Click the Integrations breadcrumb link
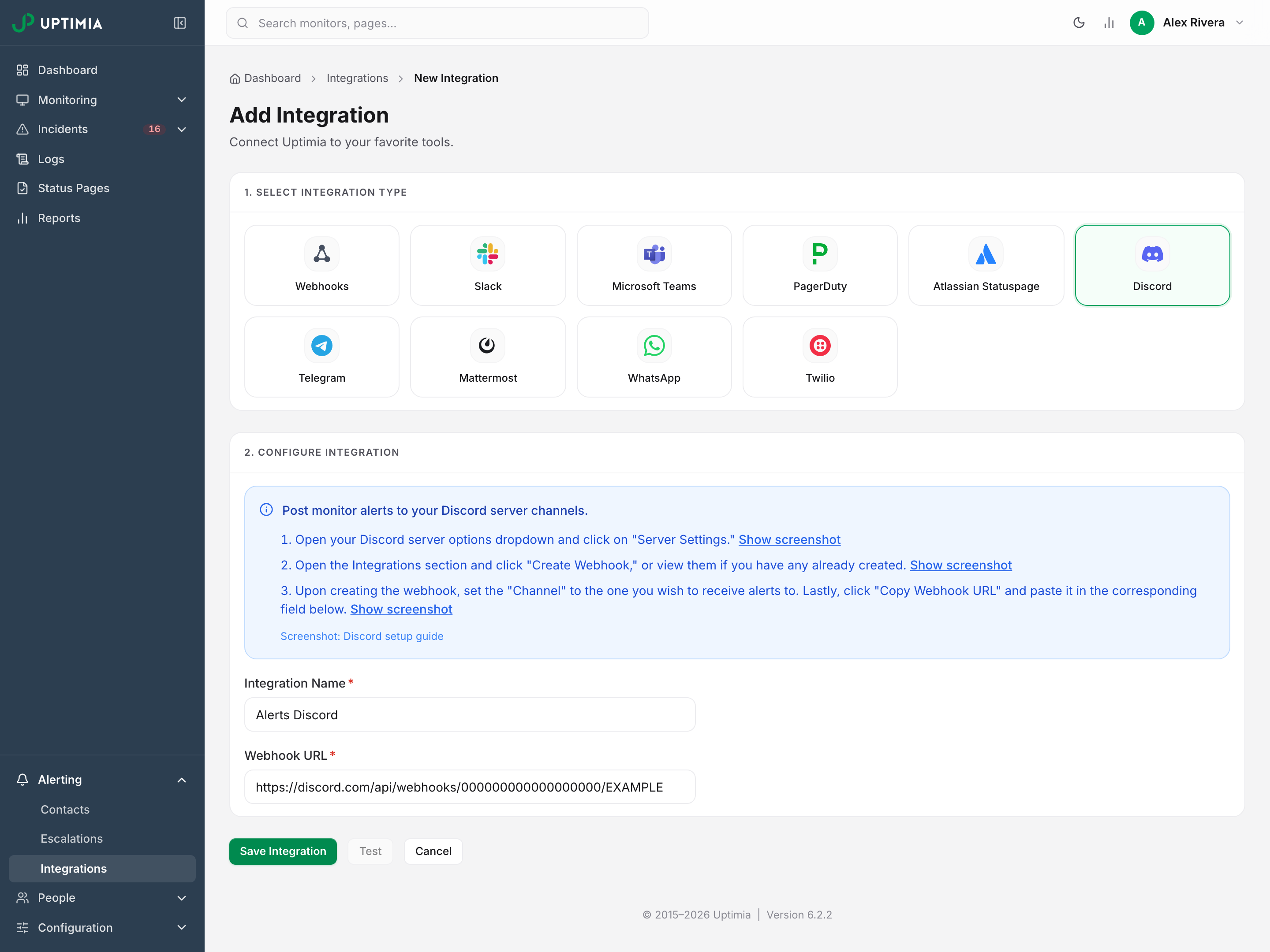 [357, 78]
